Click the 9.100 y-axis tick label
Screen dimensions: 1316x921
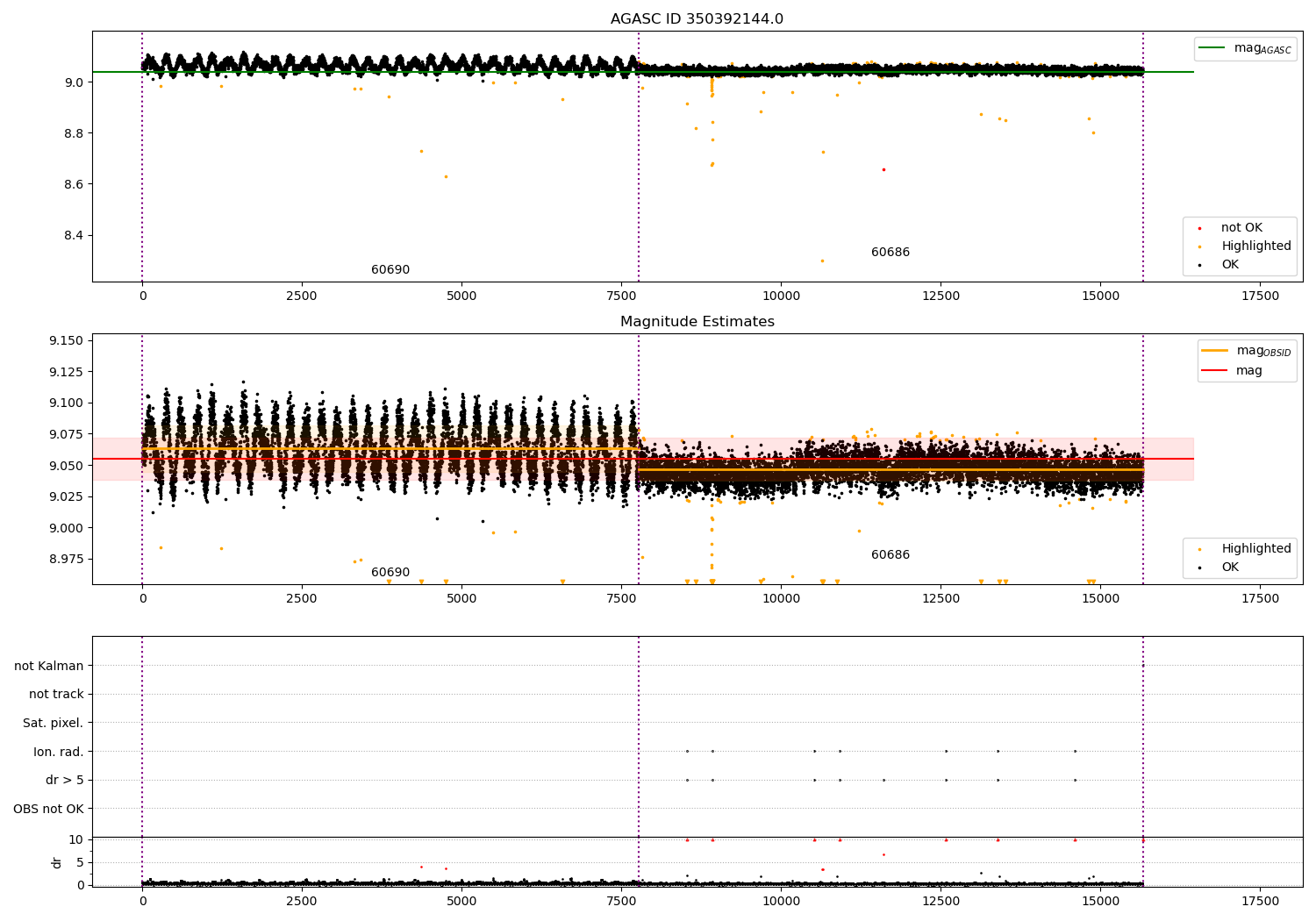pyautogui.click(x=67, y=403)
